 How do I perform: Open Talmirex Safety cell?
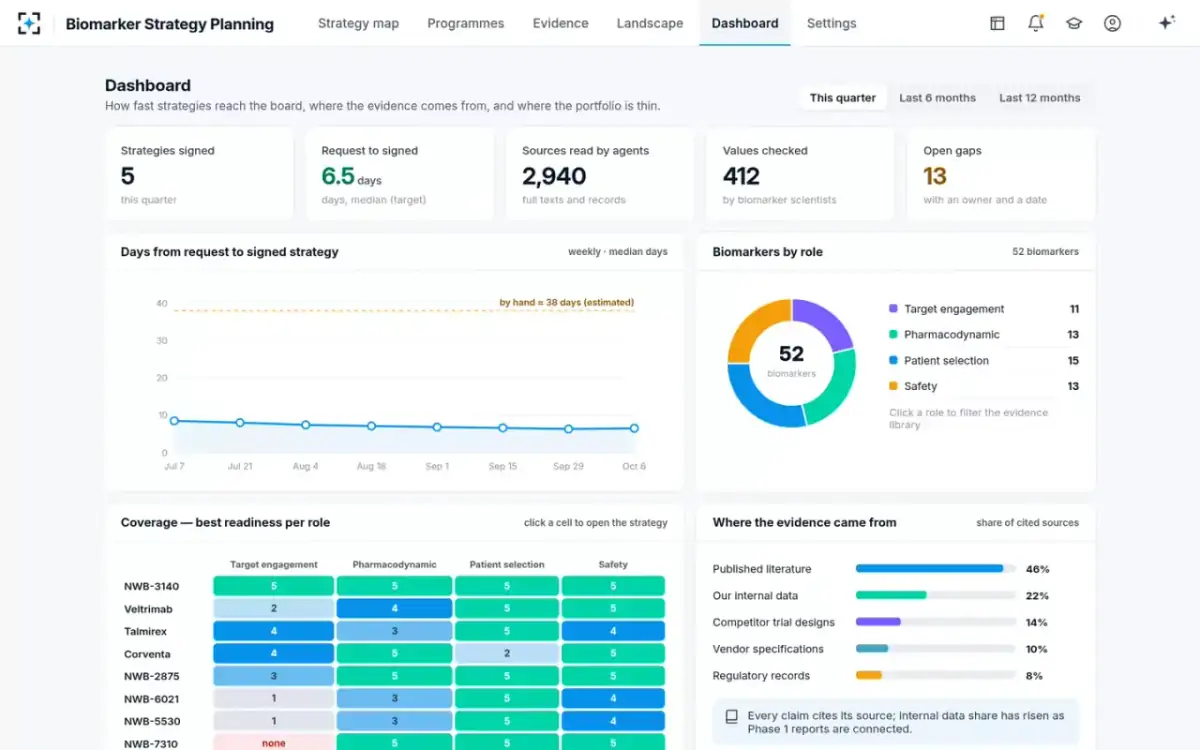coord(613,631)
